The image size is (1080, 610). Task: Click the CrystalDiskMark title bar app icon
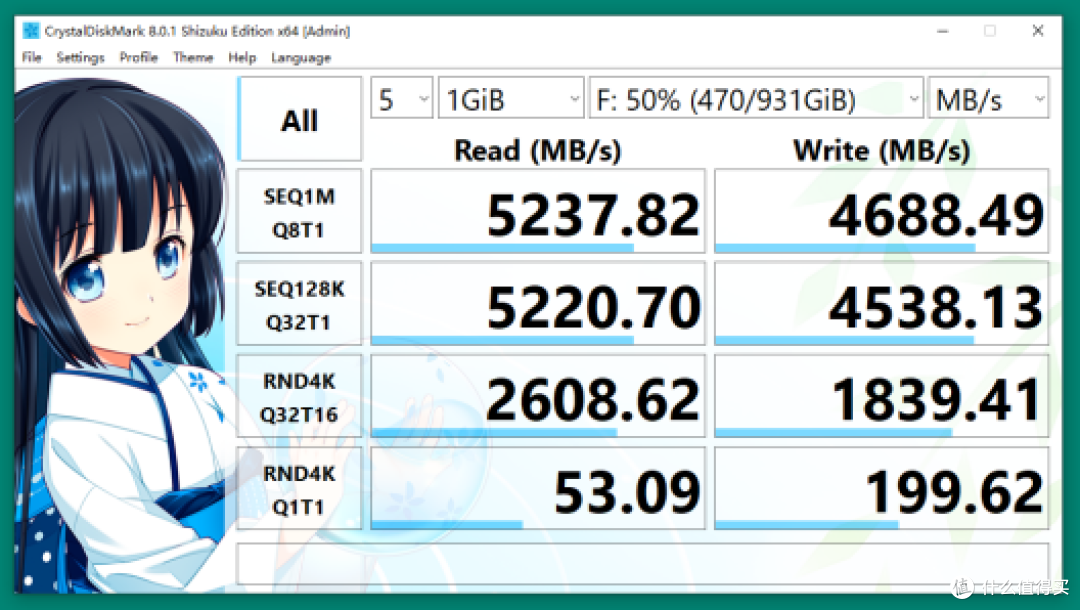(x=31, y=31)
